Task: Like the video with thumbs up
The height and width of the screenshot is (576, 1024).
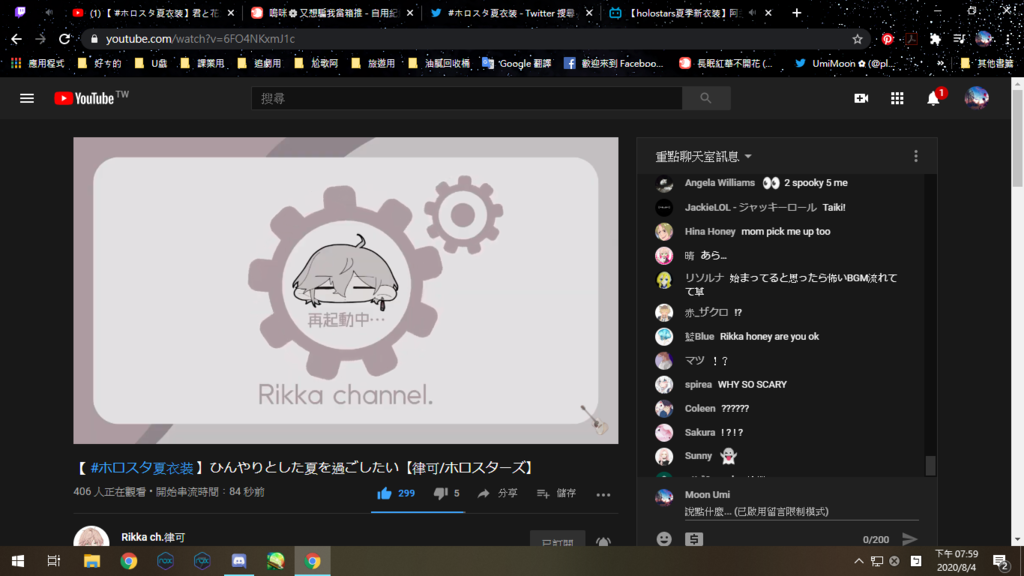Action: 396,494
